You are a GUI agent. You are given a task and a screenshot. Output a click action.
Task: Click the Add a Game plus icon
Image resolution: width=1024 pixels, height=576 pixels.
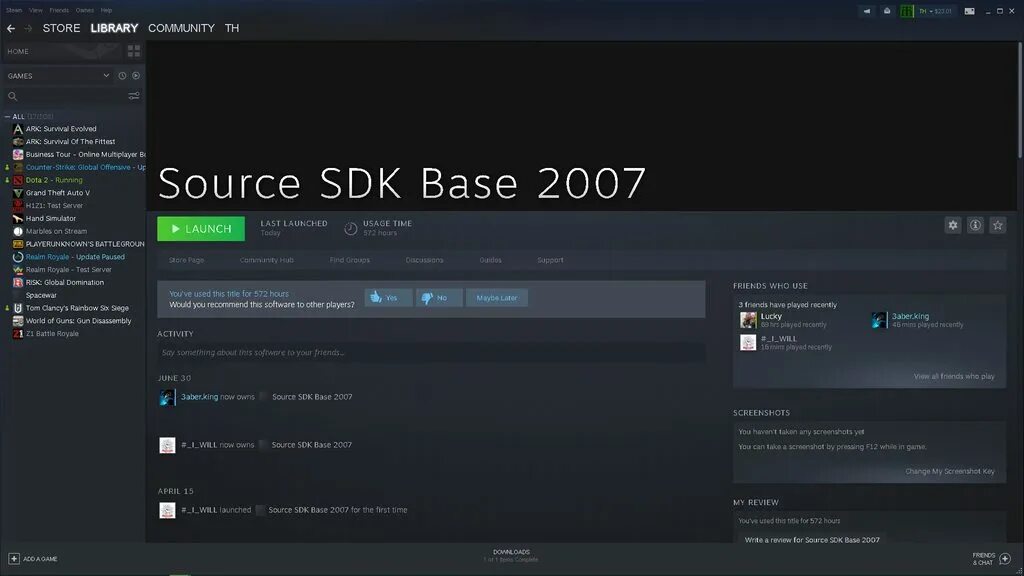[x=14, y=558]
